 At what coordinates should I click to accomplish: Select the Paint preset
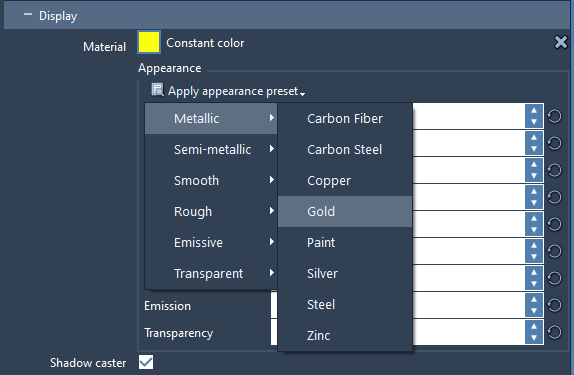[345, 242]
